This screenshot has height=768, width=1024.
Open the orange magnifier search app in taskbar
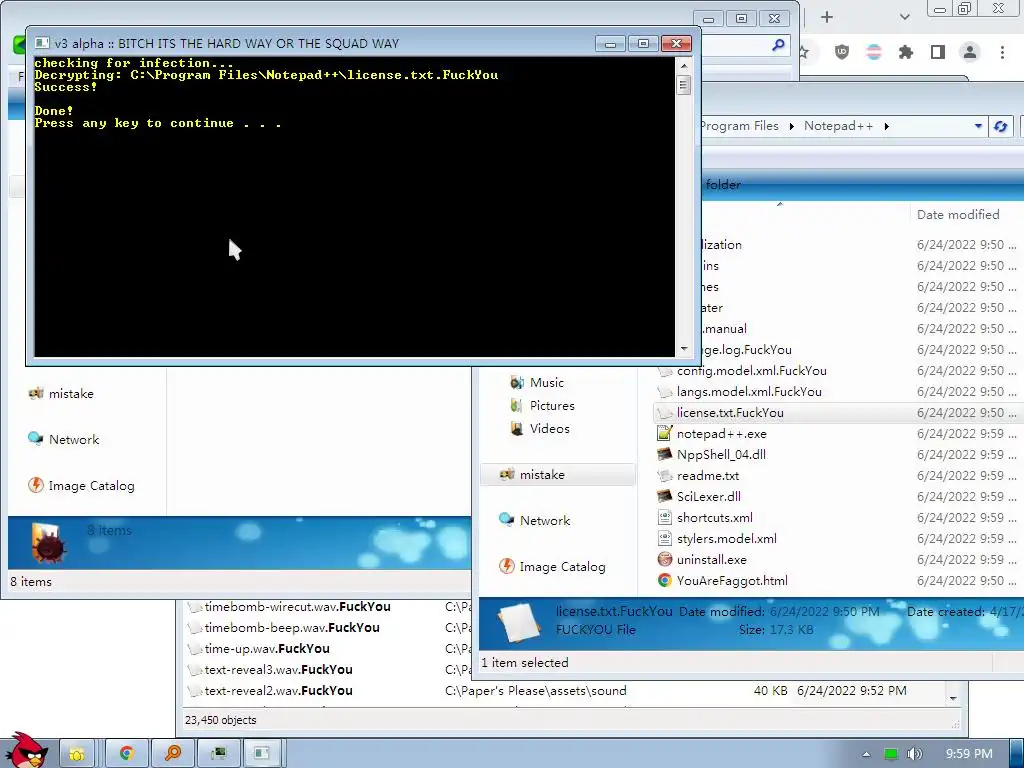point(172,754)
